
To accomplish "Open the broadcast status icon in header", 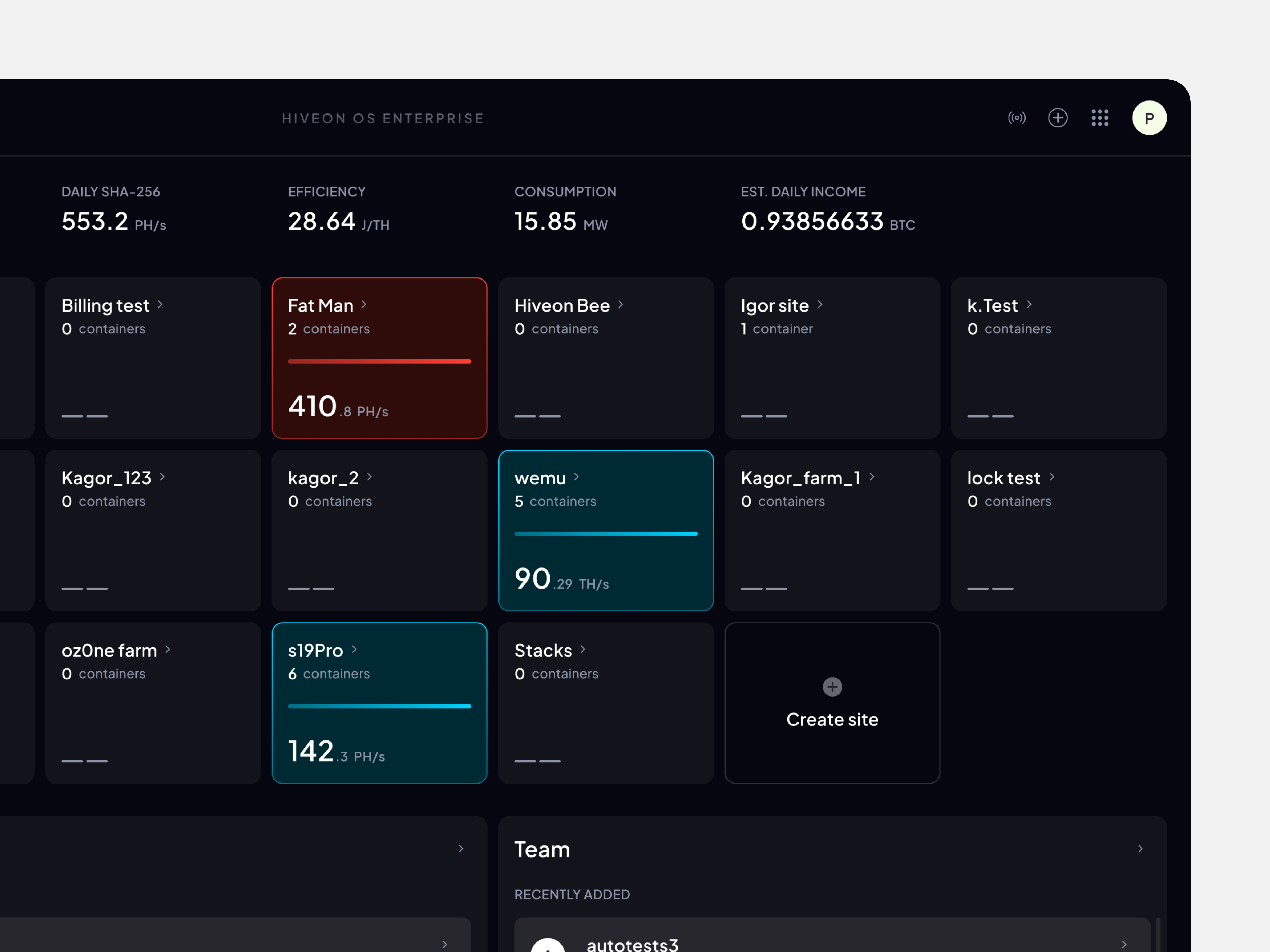I will point(1017,118).
